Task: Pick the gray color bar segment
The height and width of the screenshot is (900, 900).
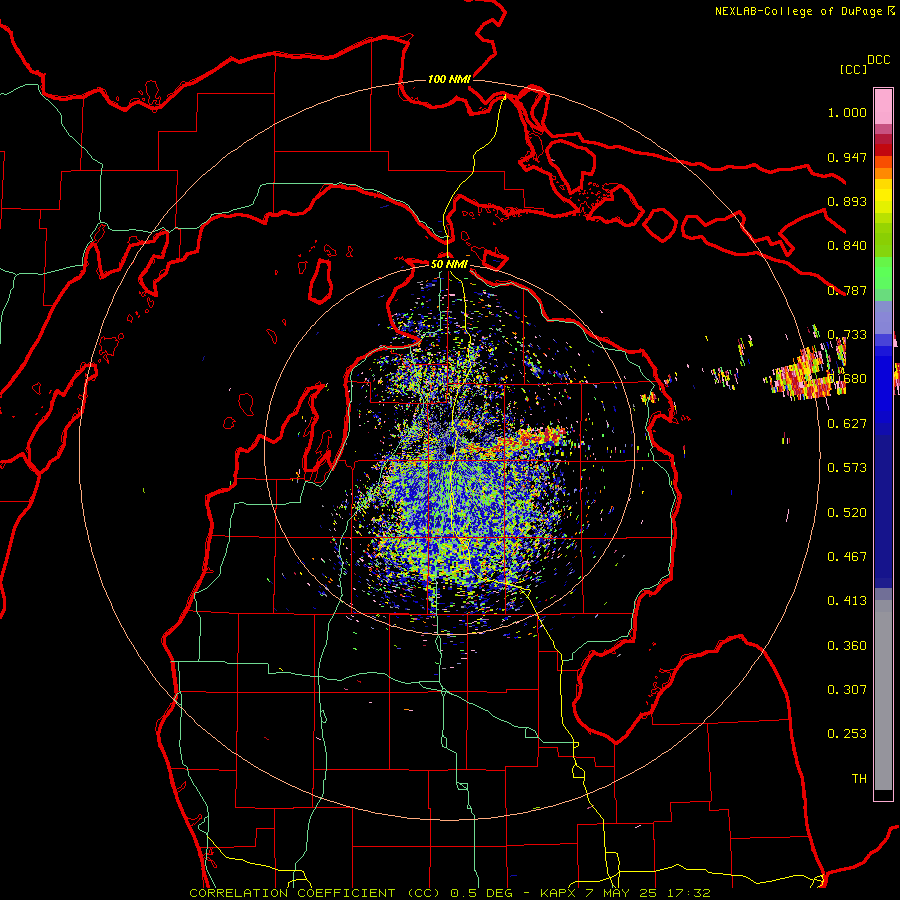Action: (x=883, y=695)
